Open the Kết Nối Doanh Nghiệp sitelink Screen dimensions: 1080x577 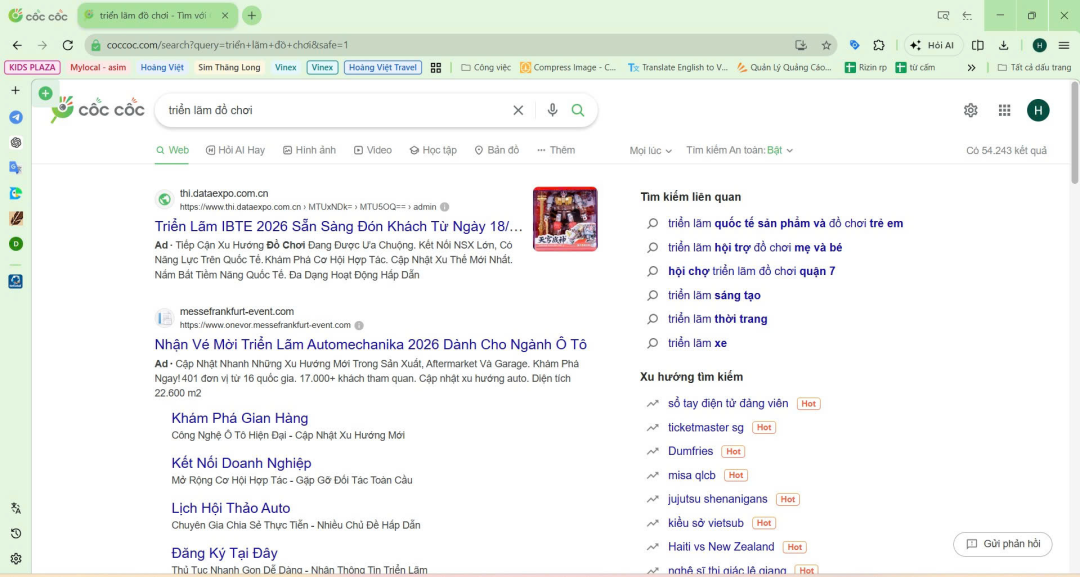(241, 463)
